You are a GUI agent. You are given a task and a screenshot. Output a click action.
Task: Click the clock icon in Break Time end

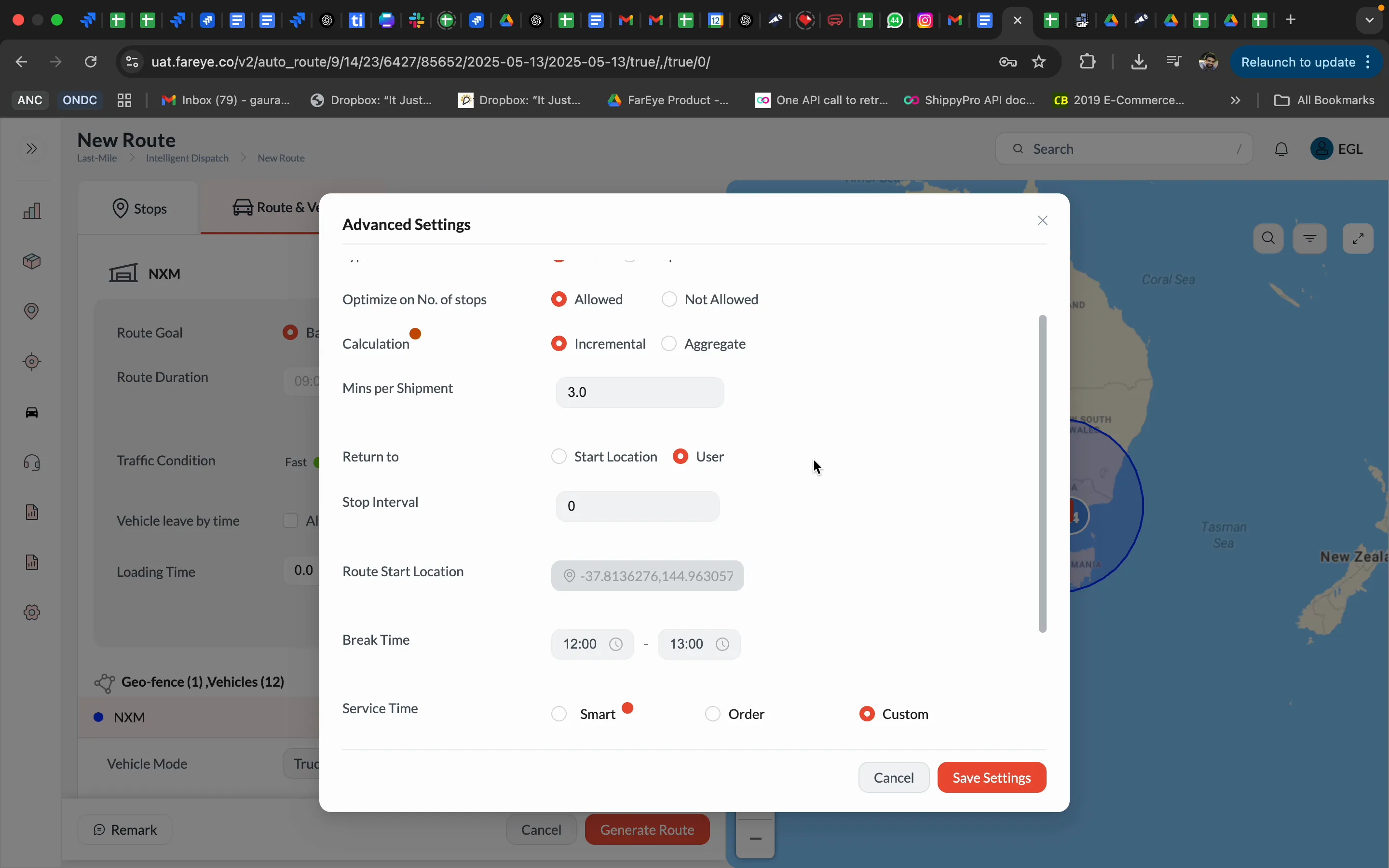click(x=722, y=644)
